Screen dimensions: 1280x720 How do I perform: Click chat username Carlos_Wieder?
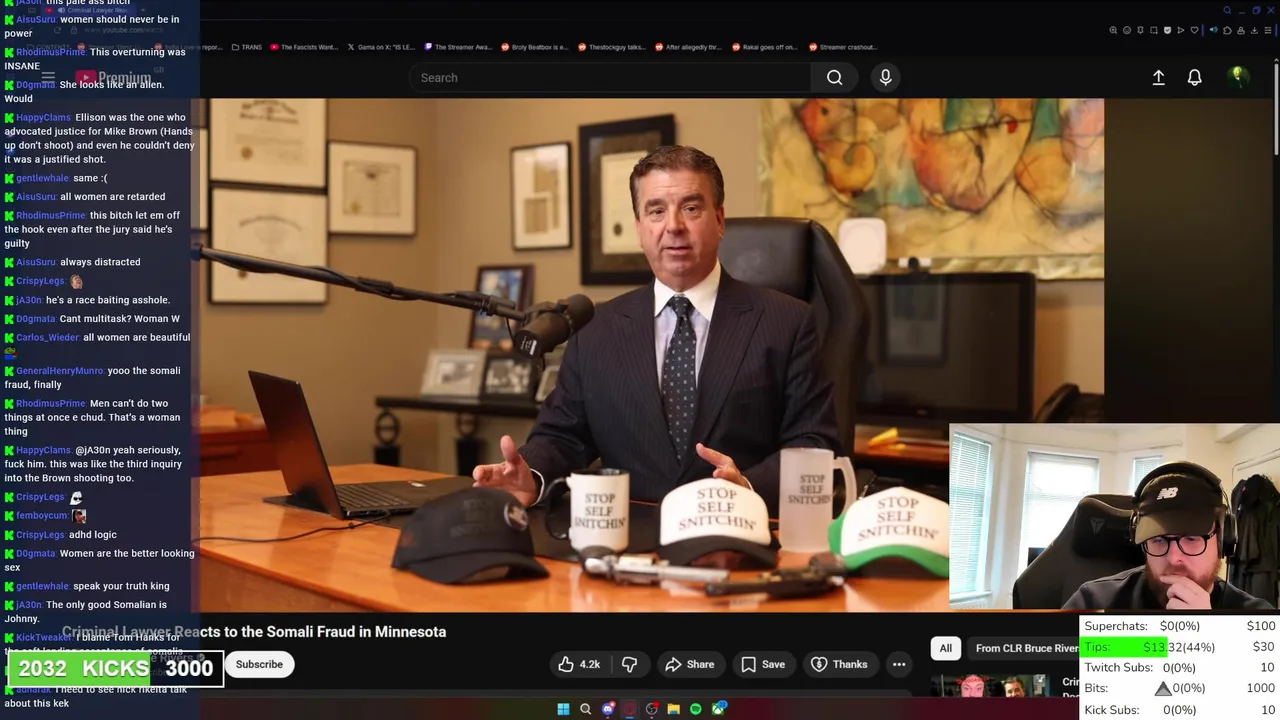tap(47, 338)
